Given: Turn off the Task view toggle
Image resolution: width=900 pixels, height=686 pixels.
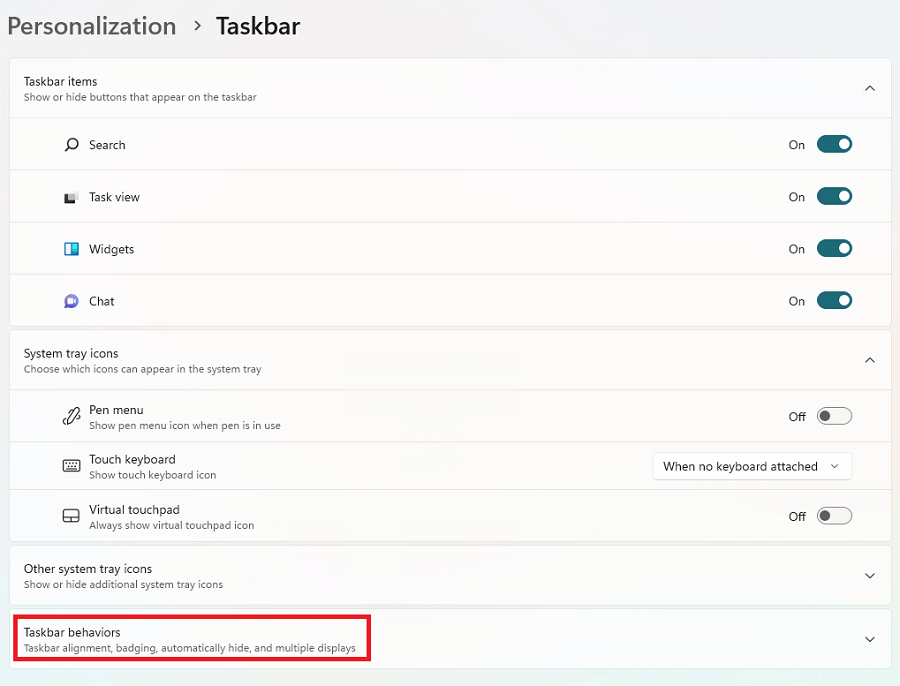Looking at the screenshot, I should point(834,196).
